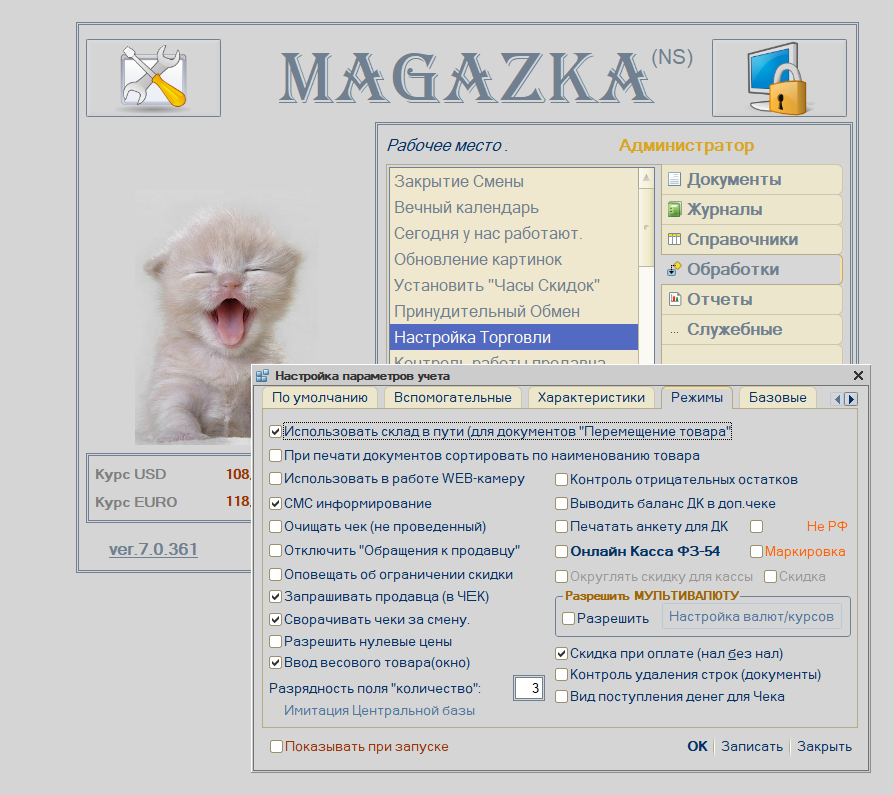Disable СМС информирование checkbox

click(275, 504)
